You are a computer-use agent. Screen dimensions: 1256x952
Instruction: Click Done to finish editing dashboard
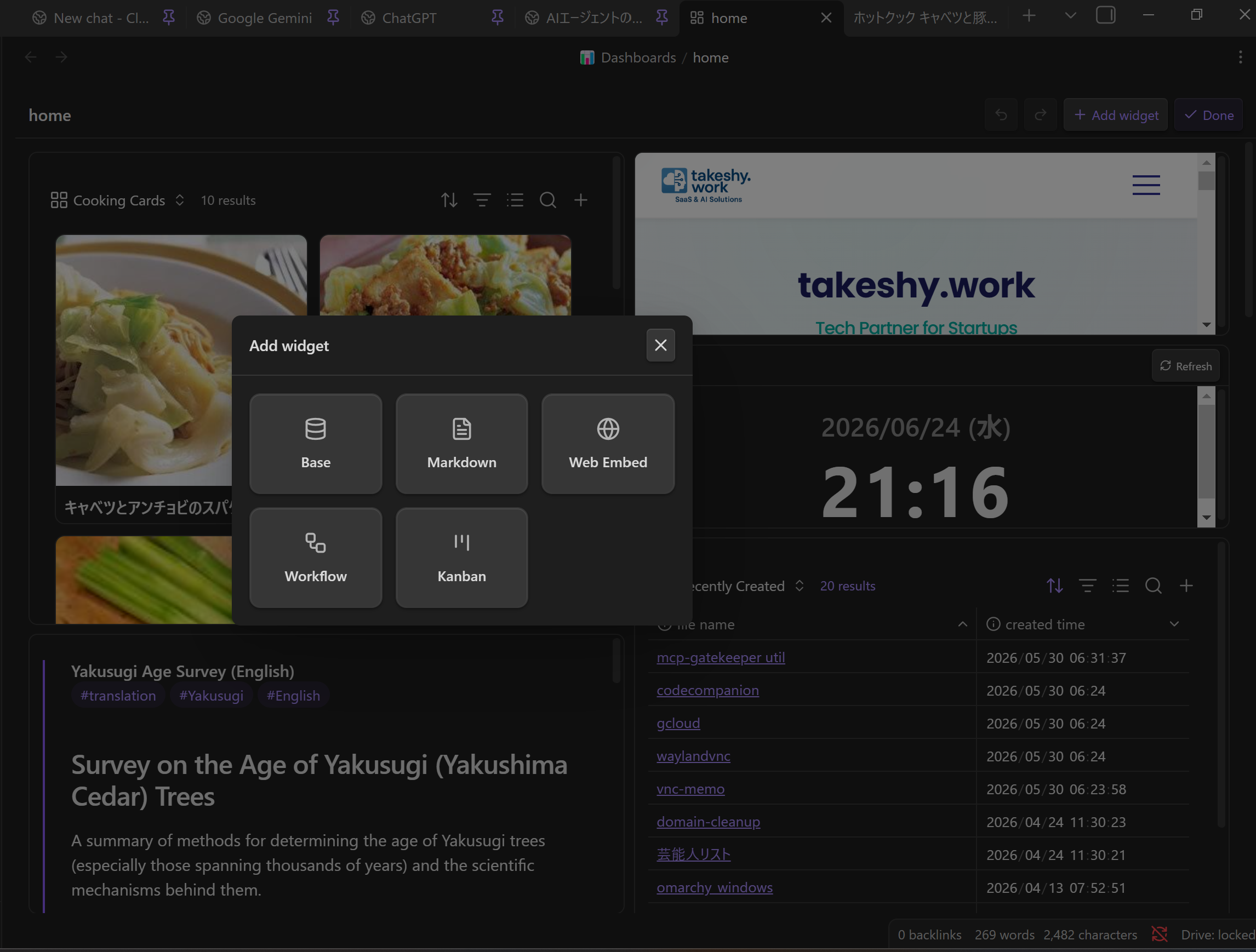click(x=1209, y=115)
